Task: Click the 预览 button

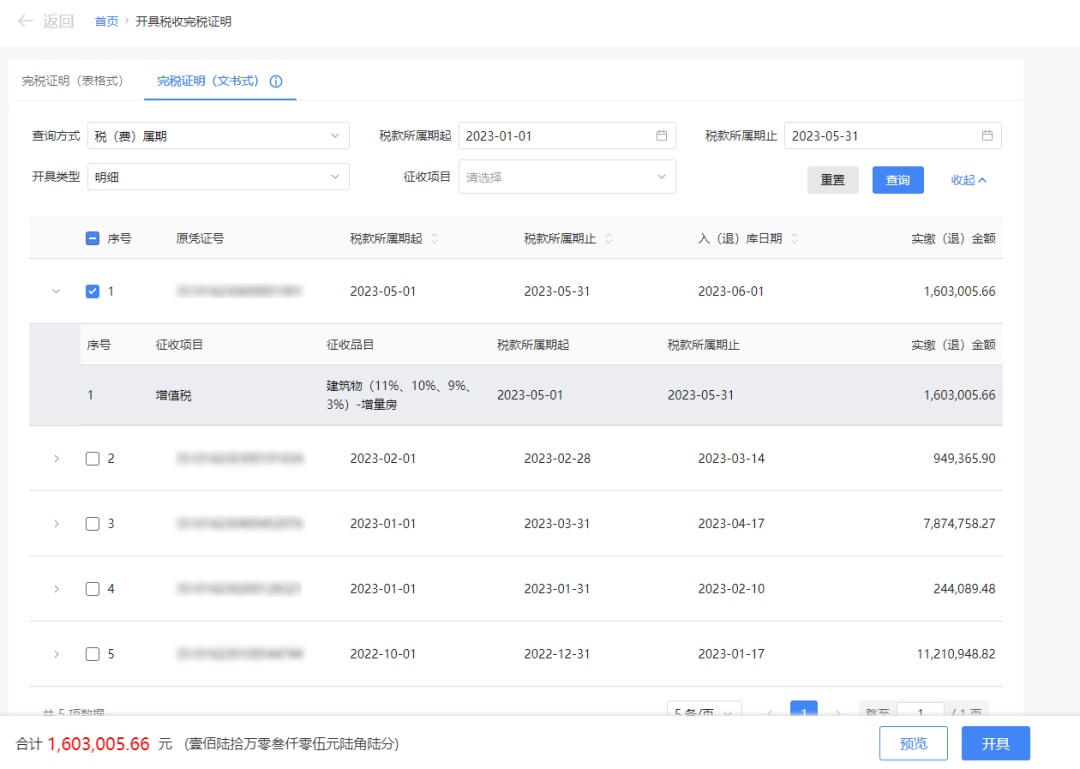Action: (913, 744)
